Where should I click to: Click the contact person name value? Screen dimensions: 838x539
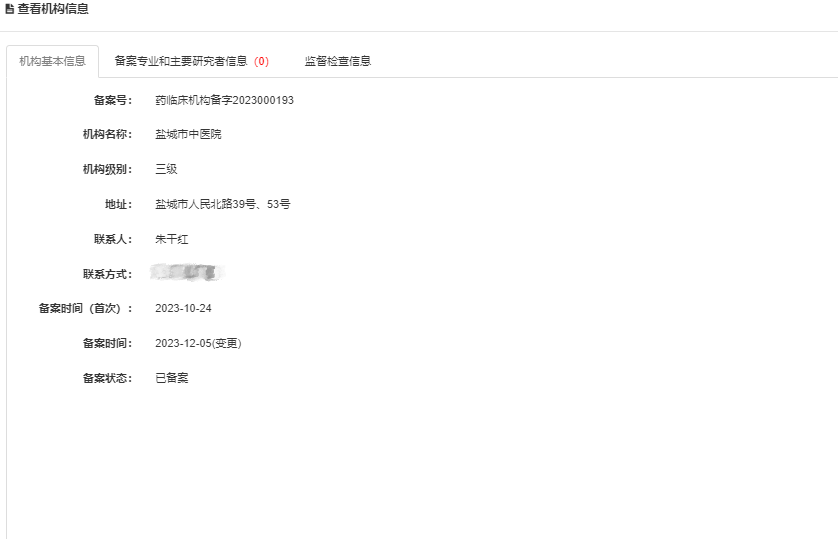pos(172,239)
